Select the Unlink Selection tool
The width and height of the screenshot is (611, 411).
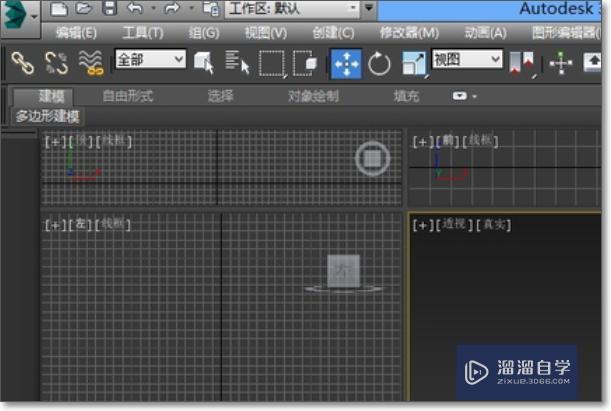pos(57,63)
